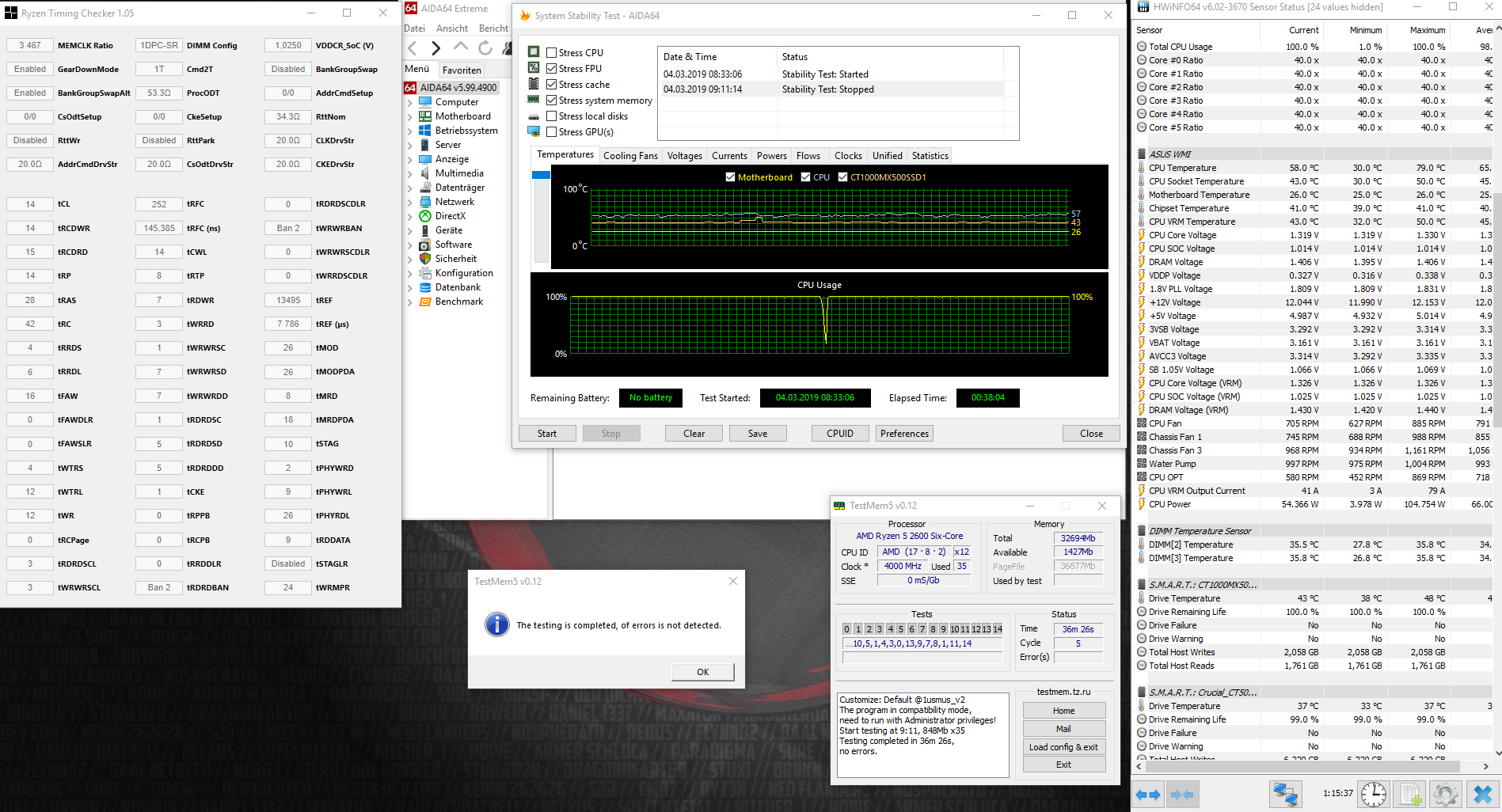
Task: Select the Datenbank icon in AIDA64 tree
Action: click(x=425, y=287)
